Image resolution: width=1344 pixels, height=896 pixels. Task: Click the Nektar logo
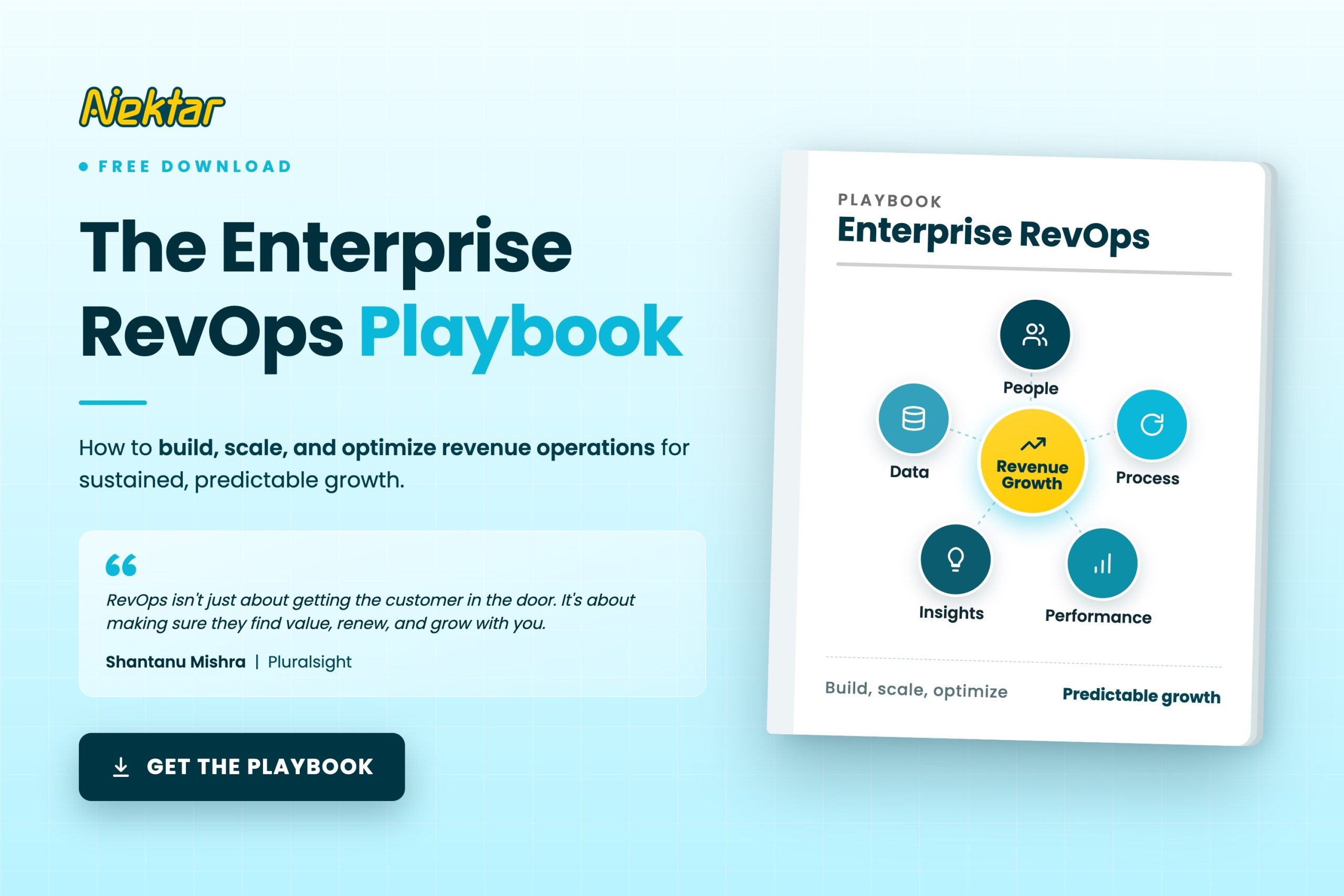pyautogui.click(x=152, y=107)
